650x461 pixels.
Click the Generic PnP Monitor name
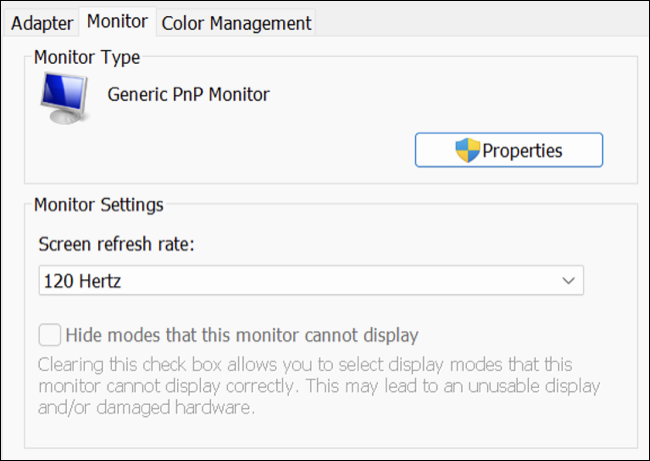[189, 95]
